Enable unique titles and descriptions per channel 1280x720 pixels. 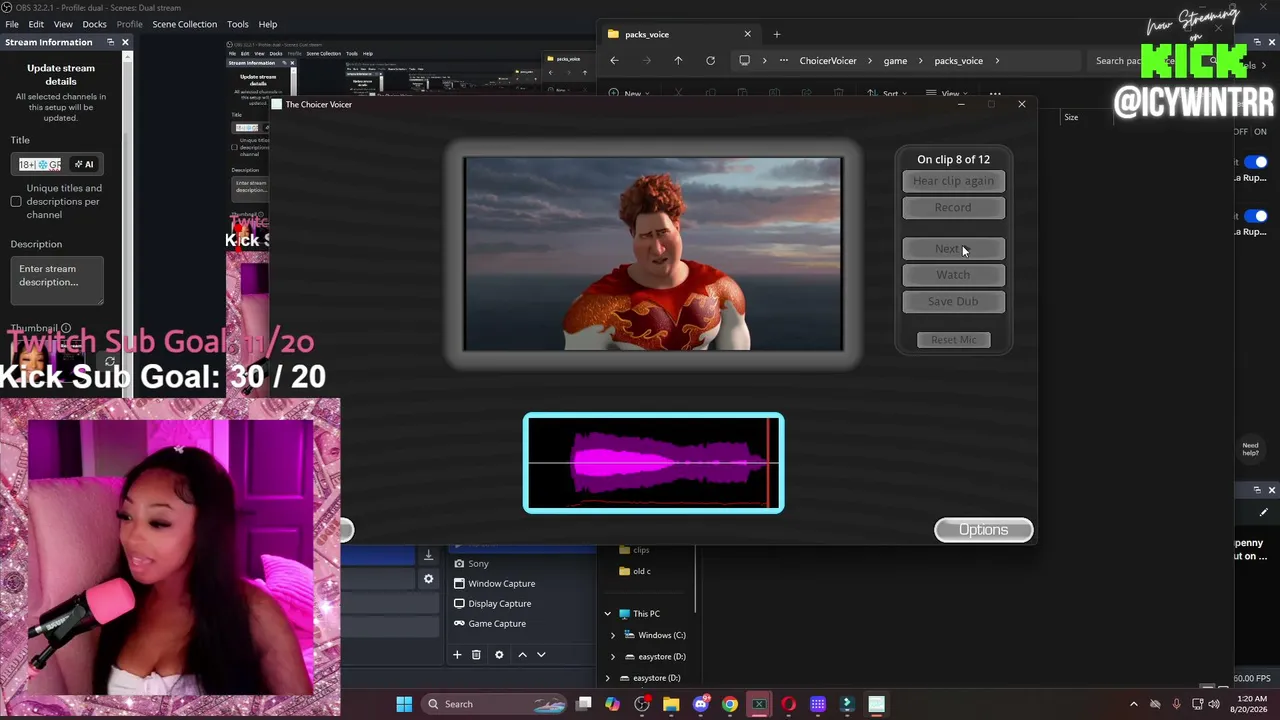click(x=16, y=201)
